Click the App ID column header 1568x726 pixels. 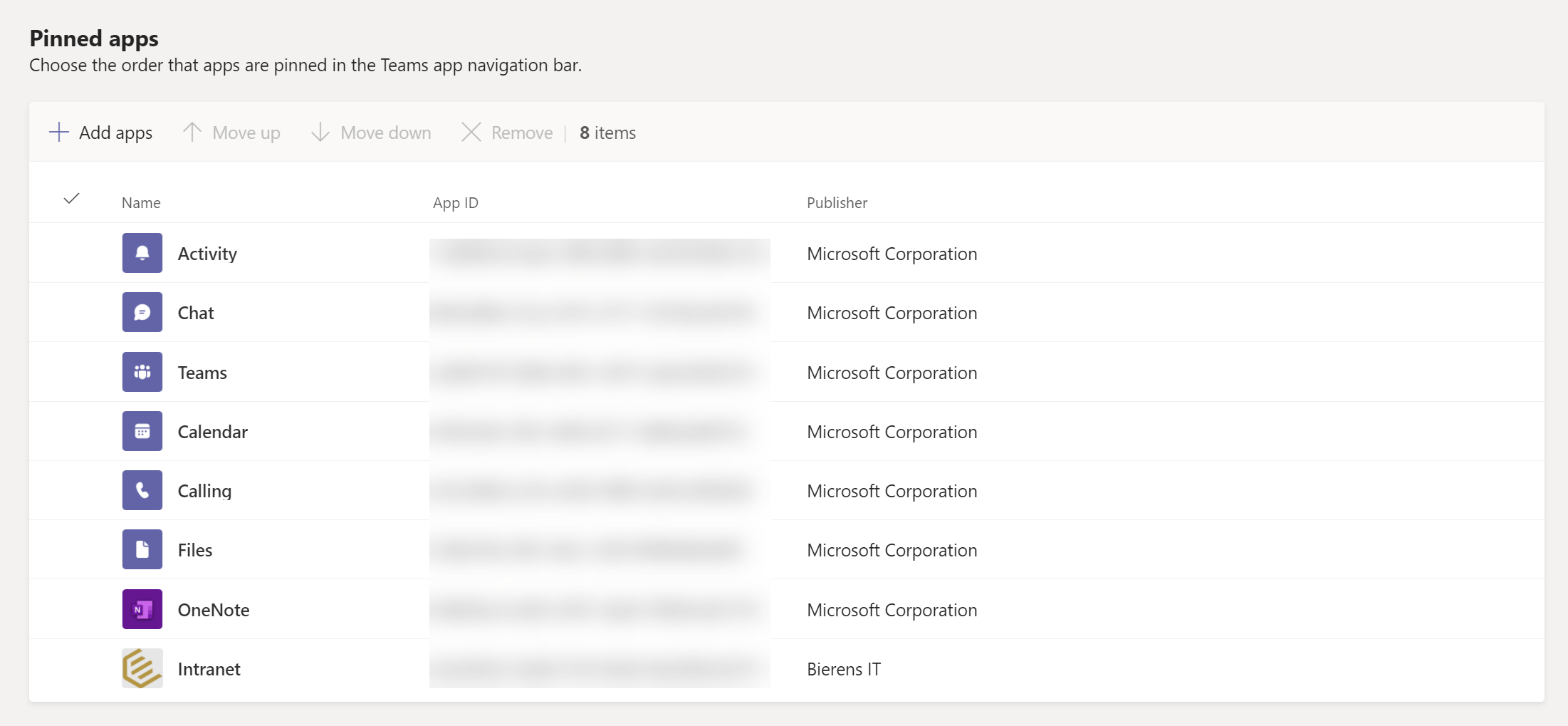coord(455,202)
